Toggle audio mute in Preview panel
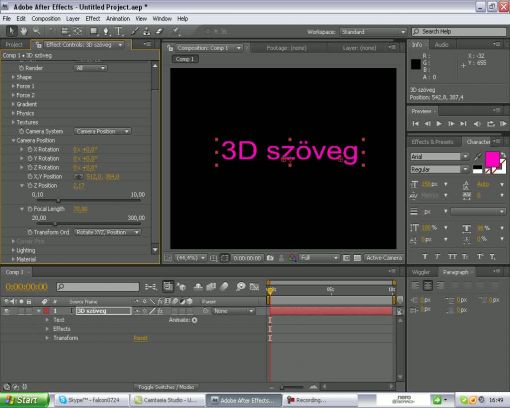 [x=477, y=124]
